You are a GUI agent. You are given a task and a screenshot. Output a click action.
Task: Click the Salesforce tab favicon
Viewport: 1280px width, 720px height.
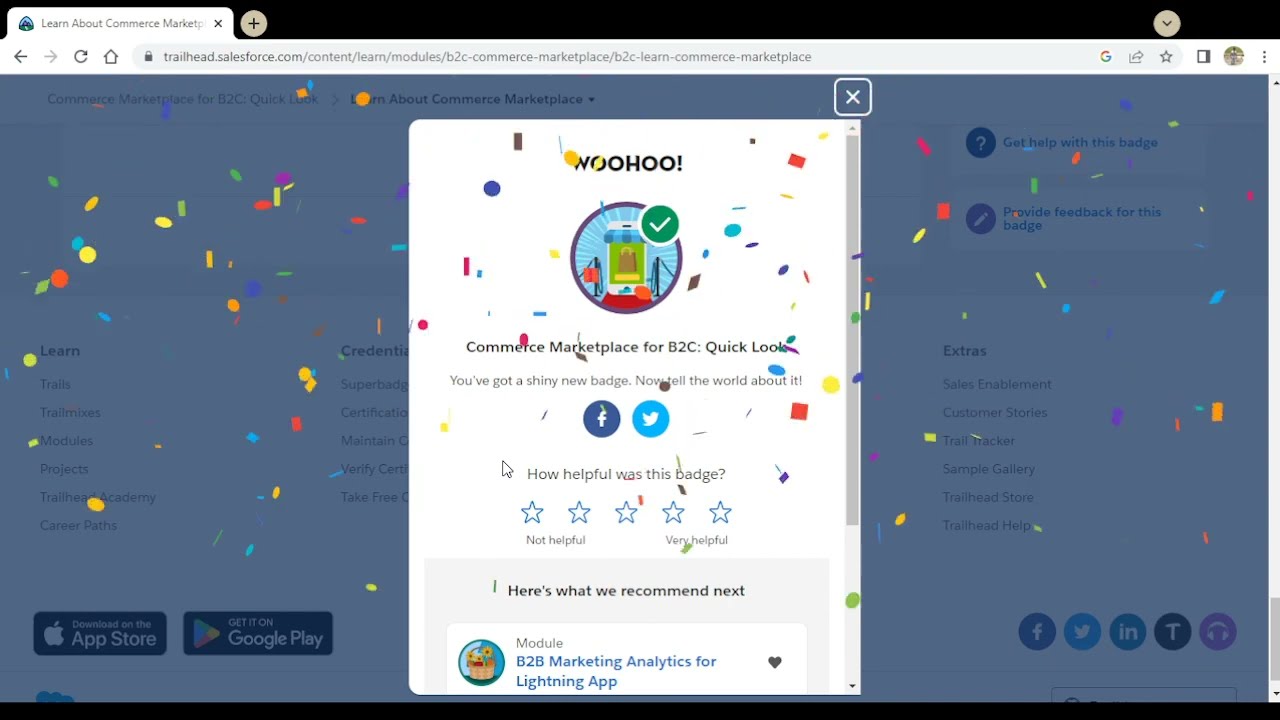tap(26, 23)
